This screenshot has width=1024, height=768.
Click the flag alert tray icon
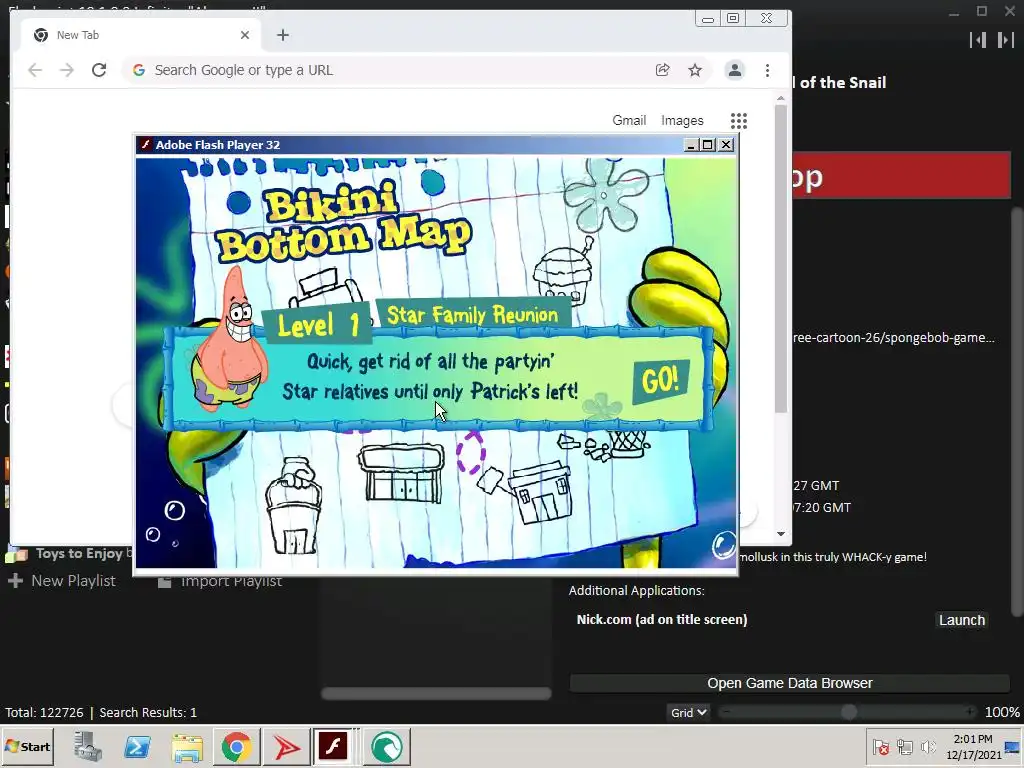(881, 746)
